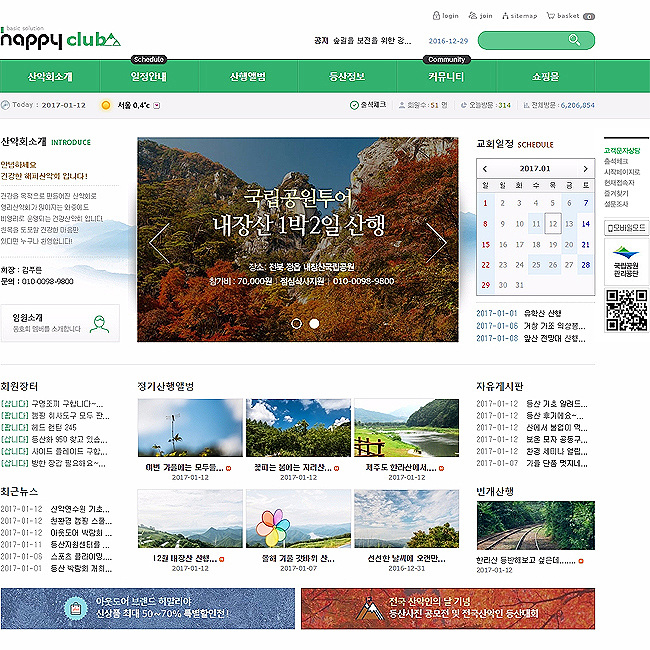Image resolution: width=650 pixels, height=650 pixels.
Task: Expand the Seoul weather dropdown arrow
Action: click(157, 105)
